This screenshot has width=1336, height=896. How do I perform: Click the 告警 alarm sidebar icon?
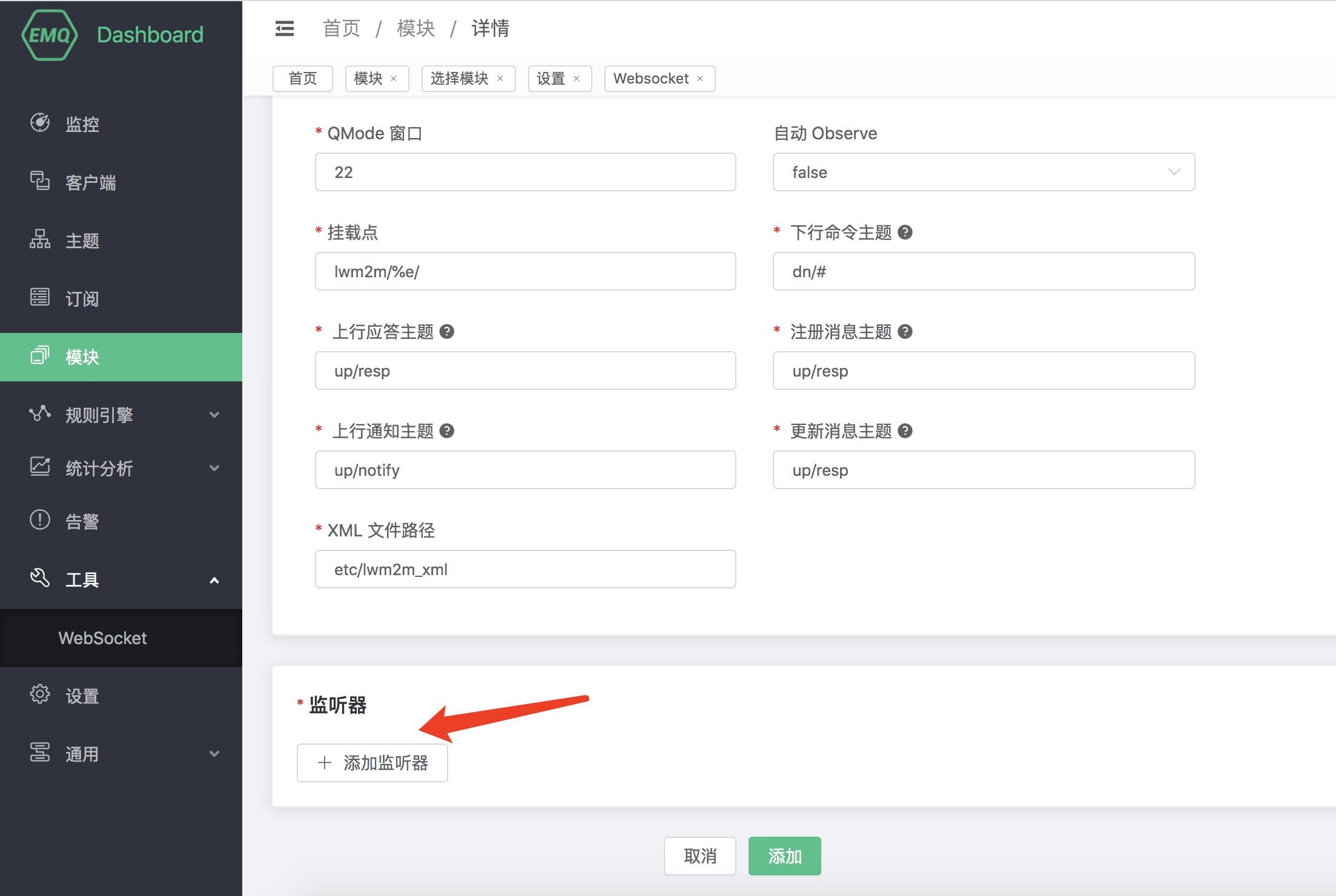click(40, 520)
